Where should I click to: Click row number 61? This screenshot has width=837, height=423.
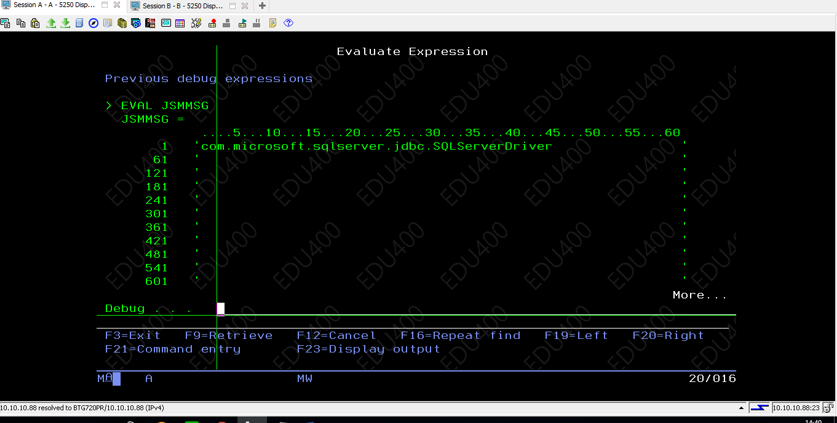(160, 160)
